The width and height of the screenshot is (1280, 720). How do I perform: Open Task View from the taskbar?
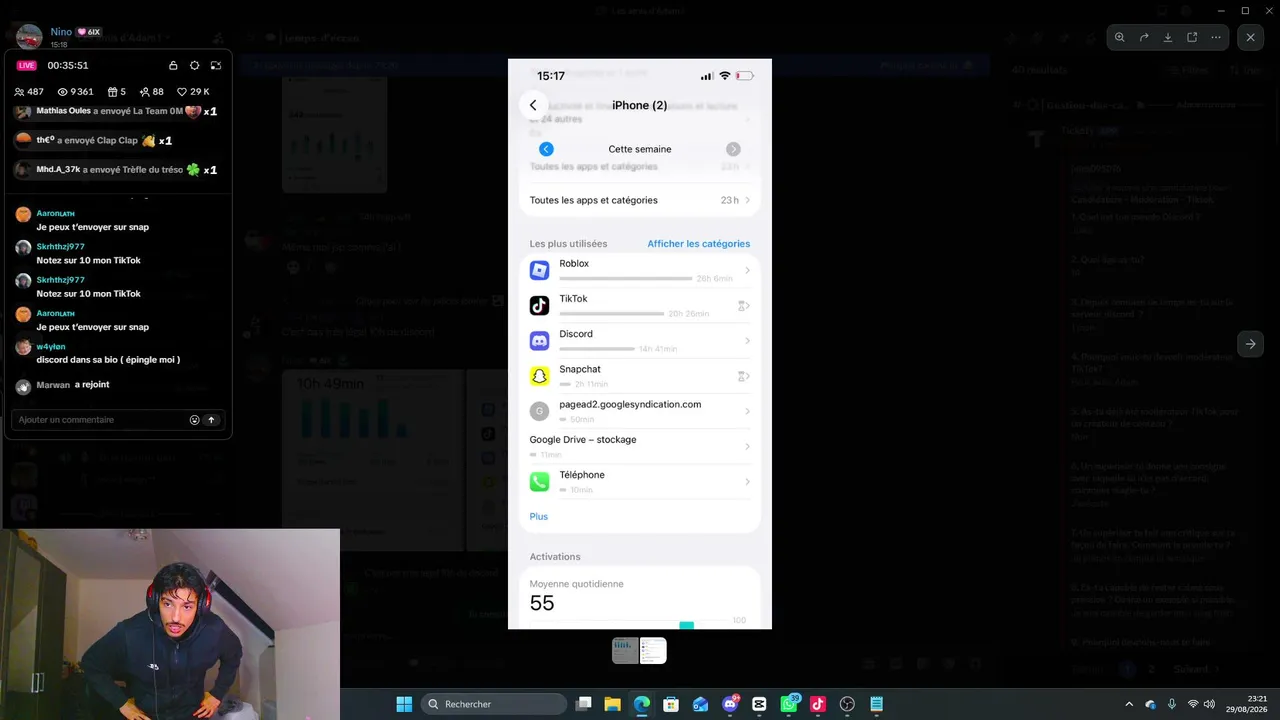(x=584, y=704)
